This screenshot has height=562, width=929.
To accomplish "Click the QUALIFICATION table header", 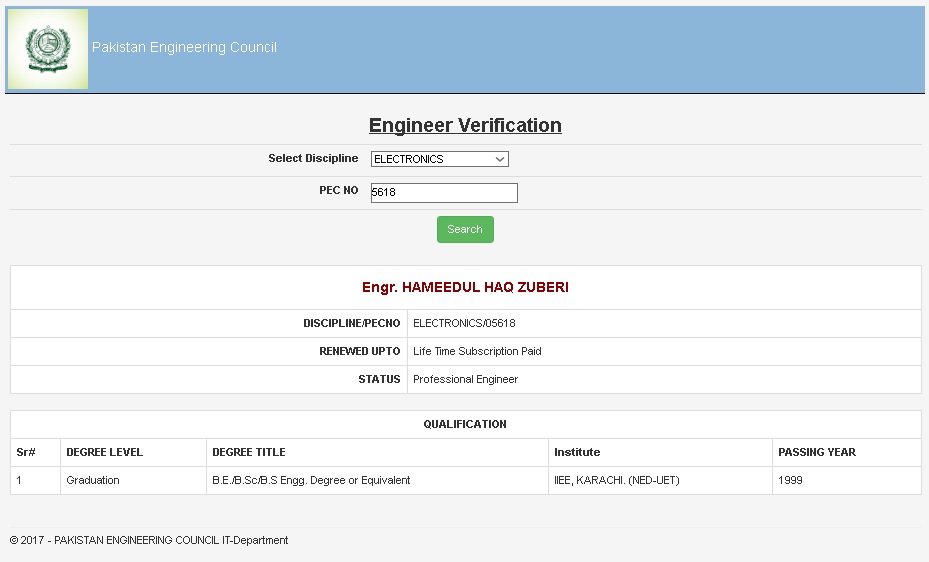I will click(x=465, y=424).
